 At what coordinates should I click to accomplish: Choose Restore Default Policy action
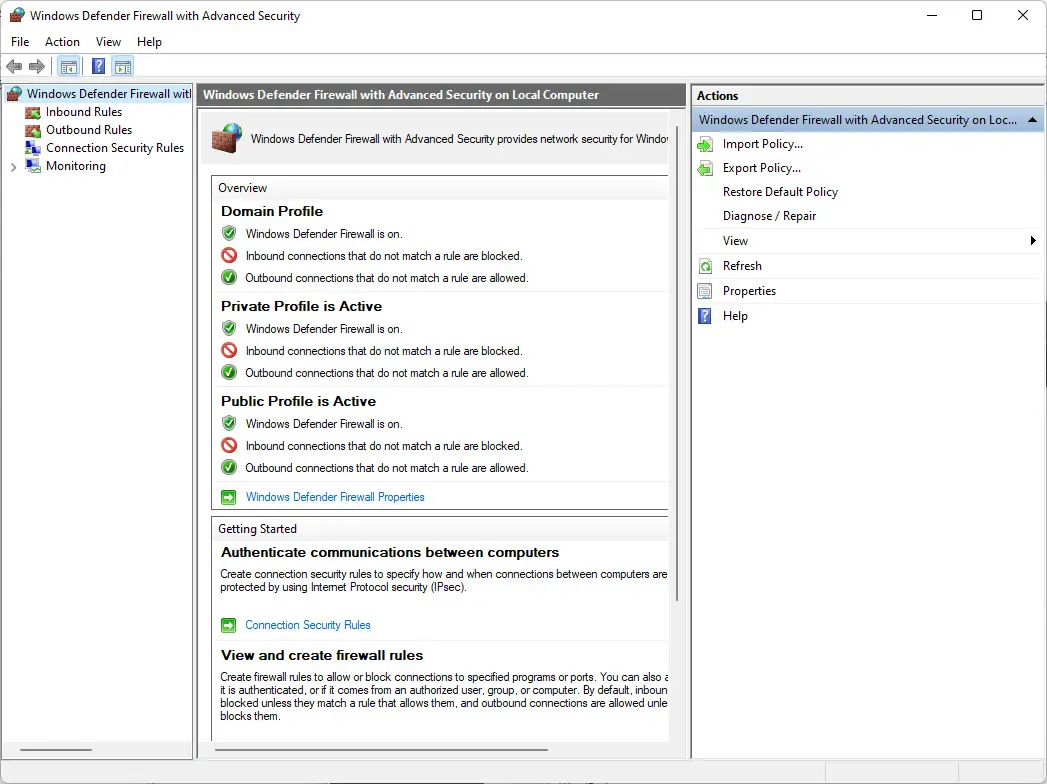[x=780, y=192]
